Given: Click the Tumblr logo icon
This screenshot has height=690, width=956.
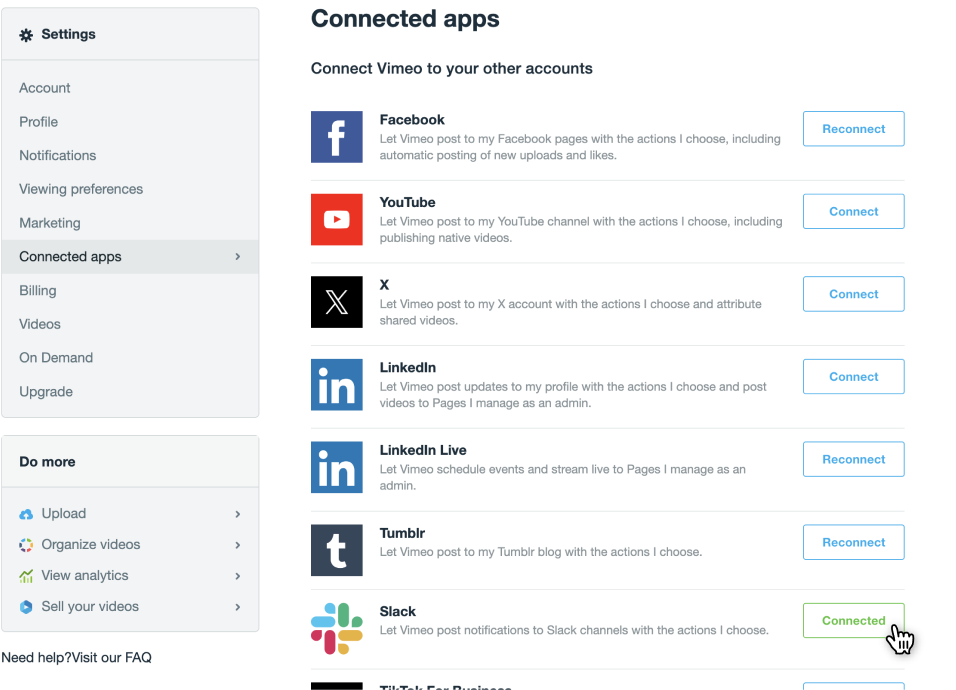Looking at the screenshot, I should click(336, 550).
